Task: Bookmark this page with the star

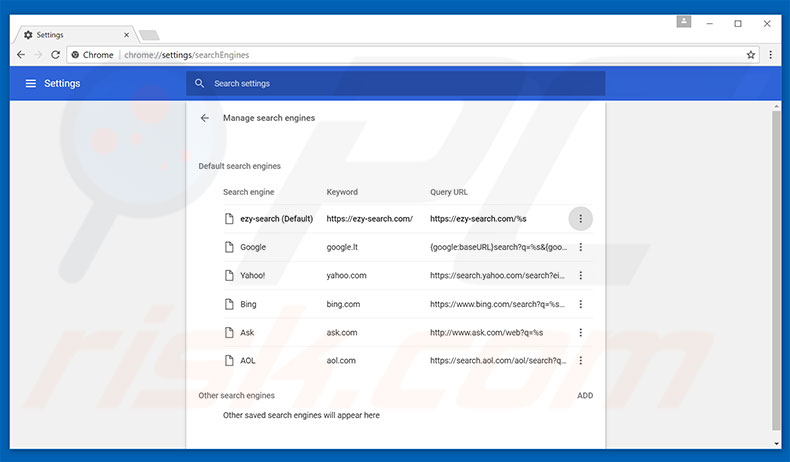Action: point(751,55)
